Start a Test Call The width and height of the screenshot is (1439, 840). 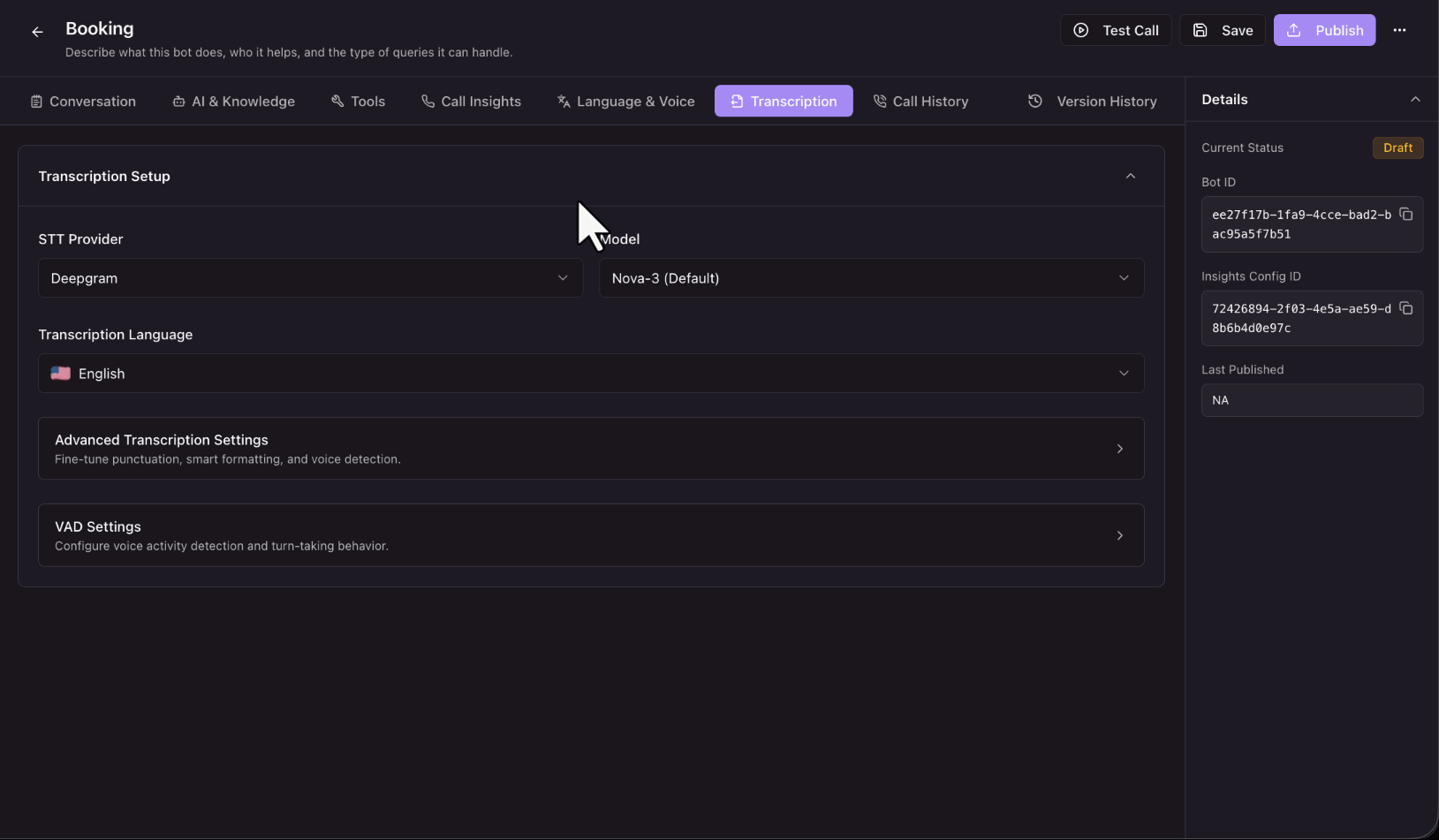click(x=1116, y=30)
